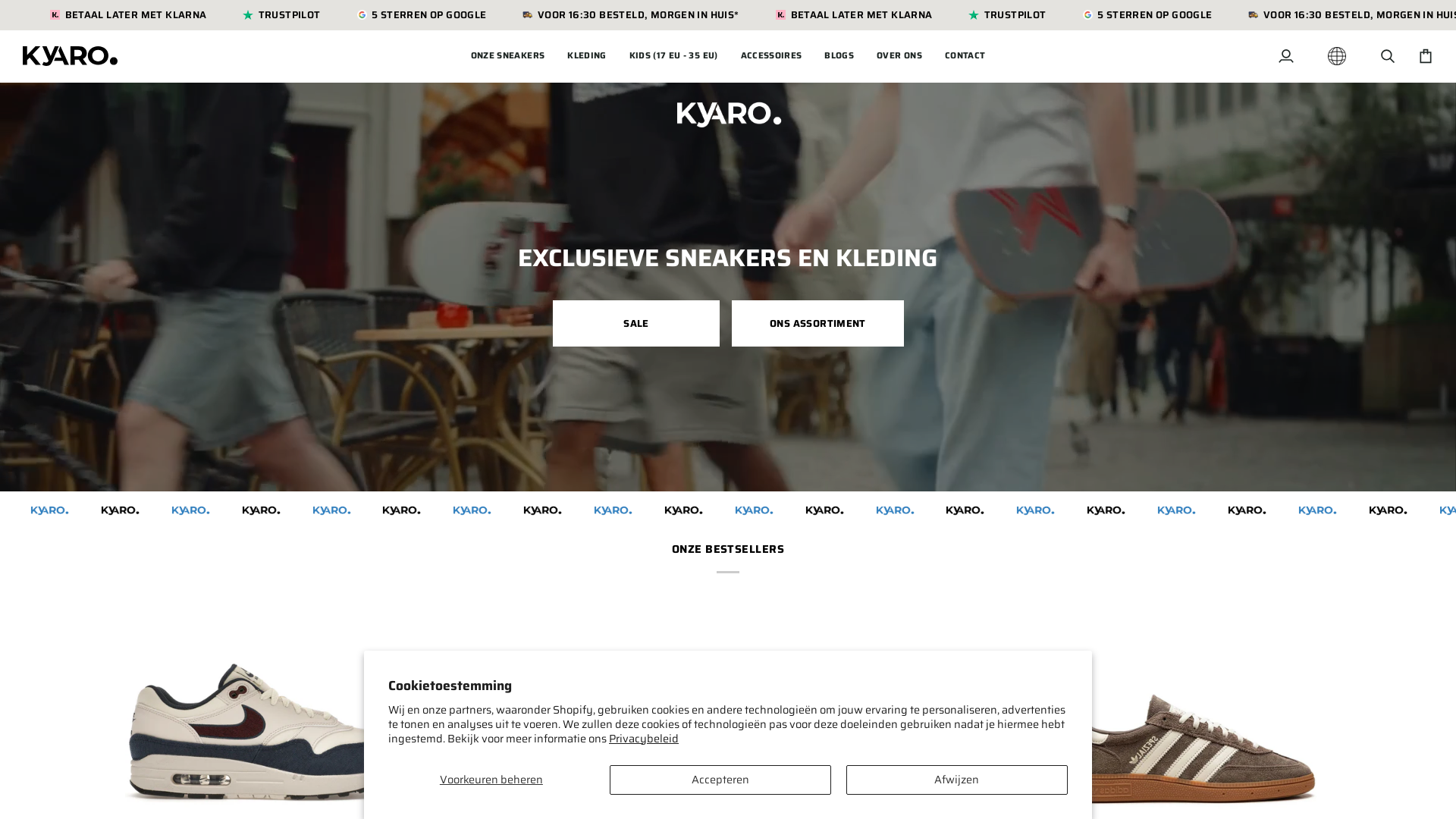
Task: Open Kleding menu
Action: (586, 55)
